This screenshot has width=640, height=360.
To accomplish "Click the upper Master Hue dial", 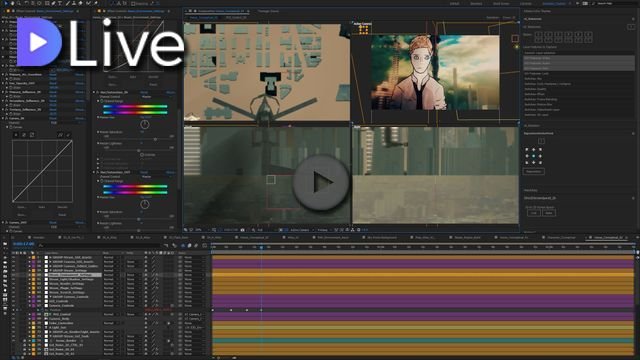I will point(144,124).
